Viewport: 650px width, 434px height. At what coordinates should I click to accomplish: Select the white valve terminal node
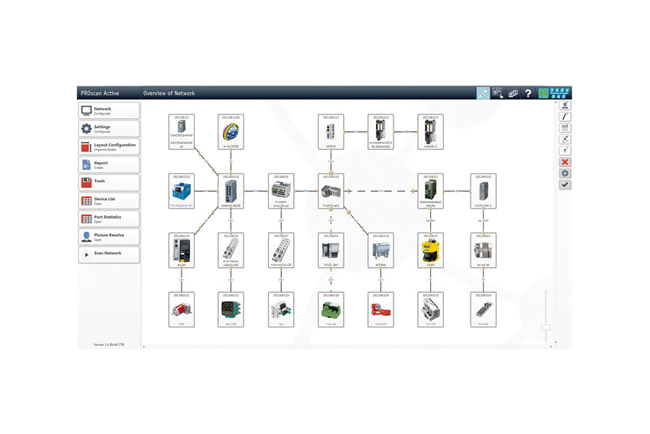coord(281,310)
